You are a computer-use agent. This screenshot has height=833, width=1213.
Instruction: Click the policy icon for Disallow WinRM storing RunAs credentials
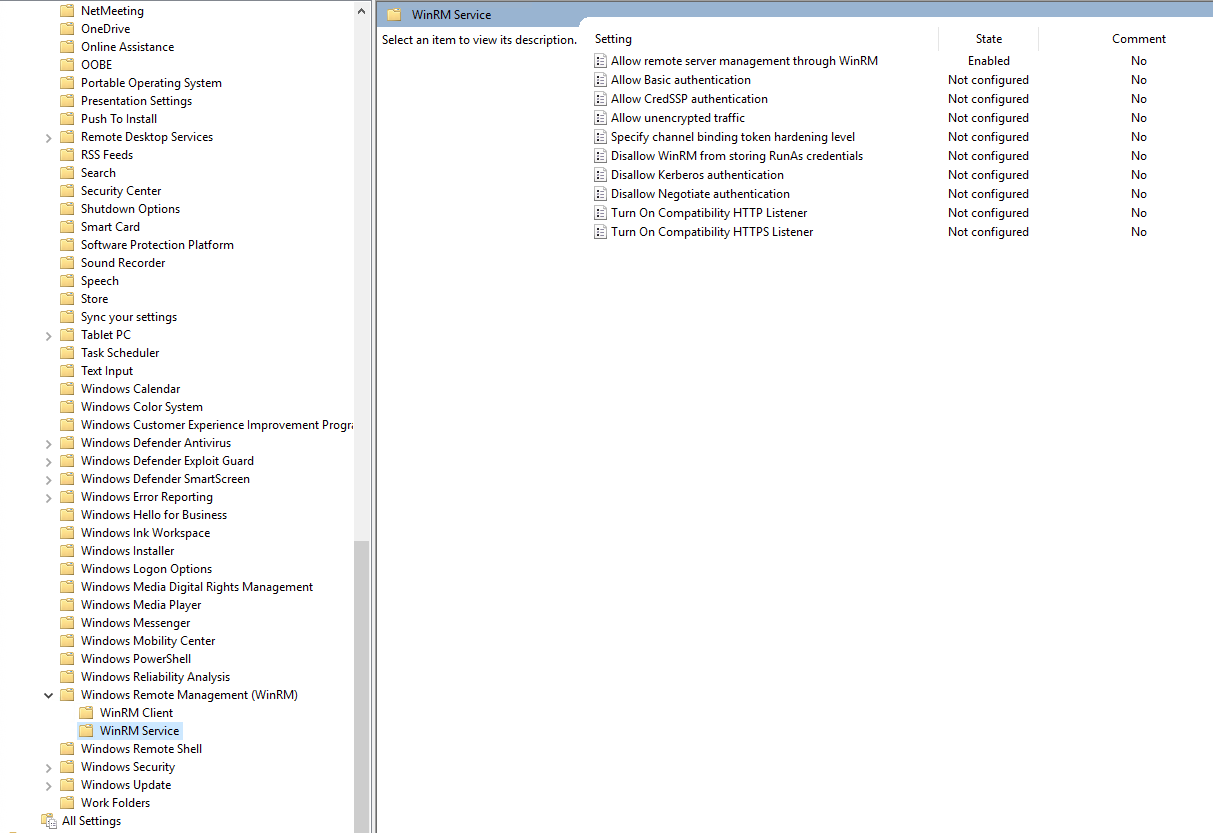click(600, 156)
